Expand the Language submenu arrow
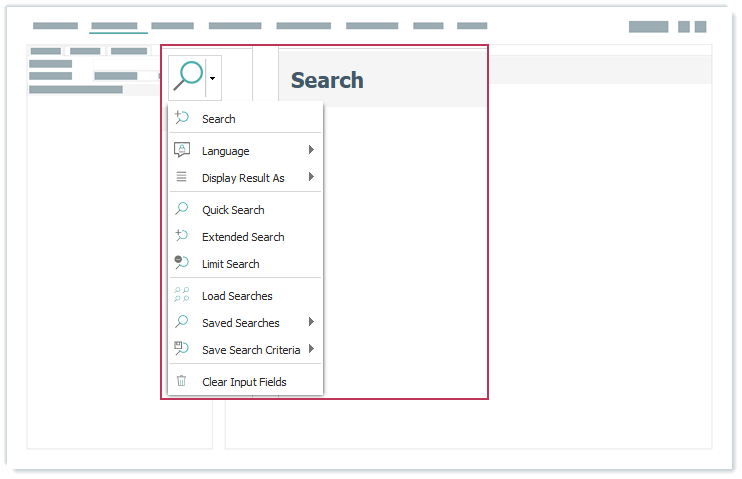742x479 pixels. [x=311, y=150]
